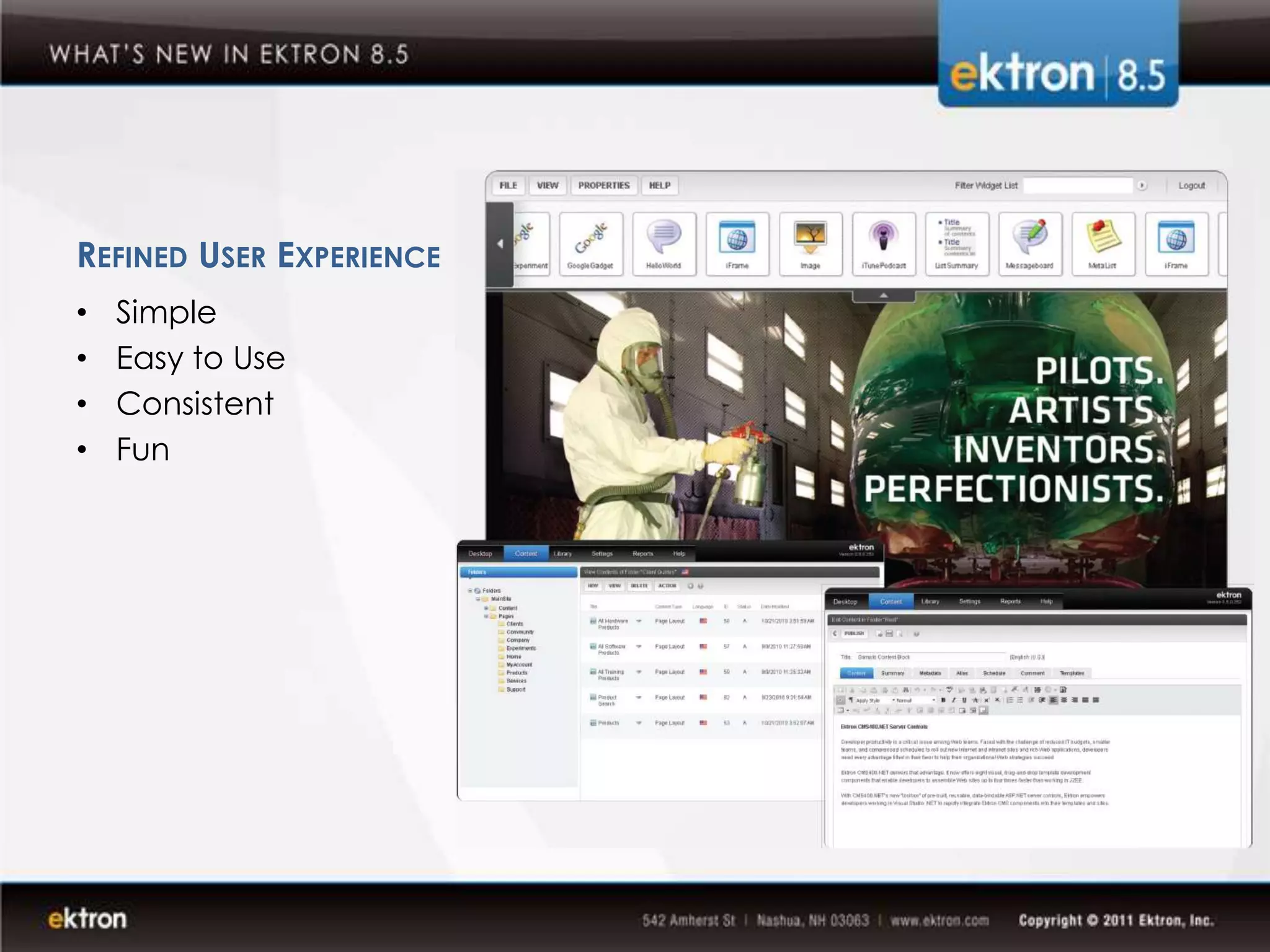The width and height of the screenshot is (1270, 952).
Task: Open dropdown arrow beside All Hardware Products
Action: tap(639, 621)
